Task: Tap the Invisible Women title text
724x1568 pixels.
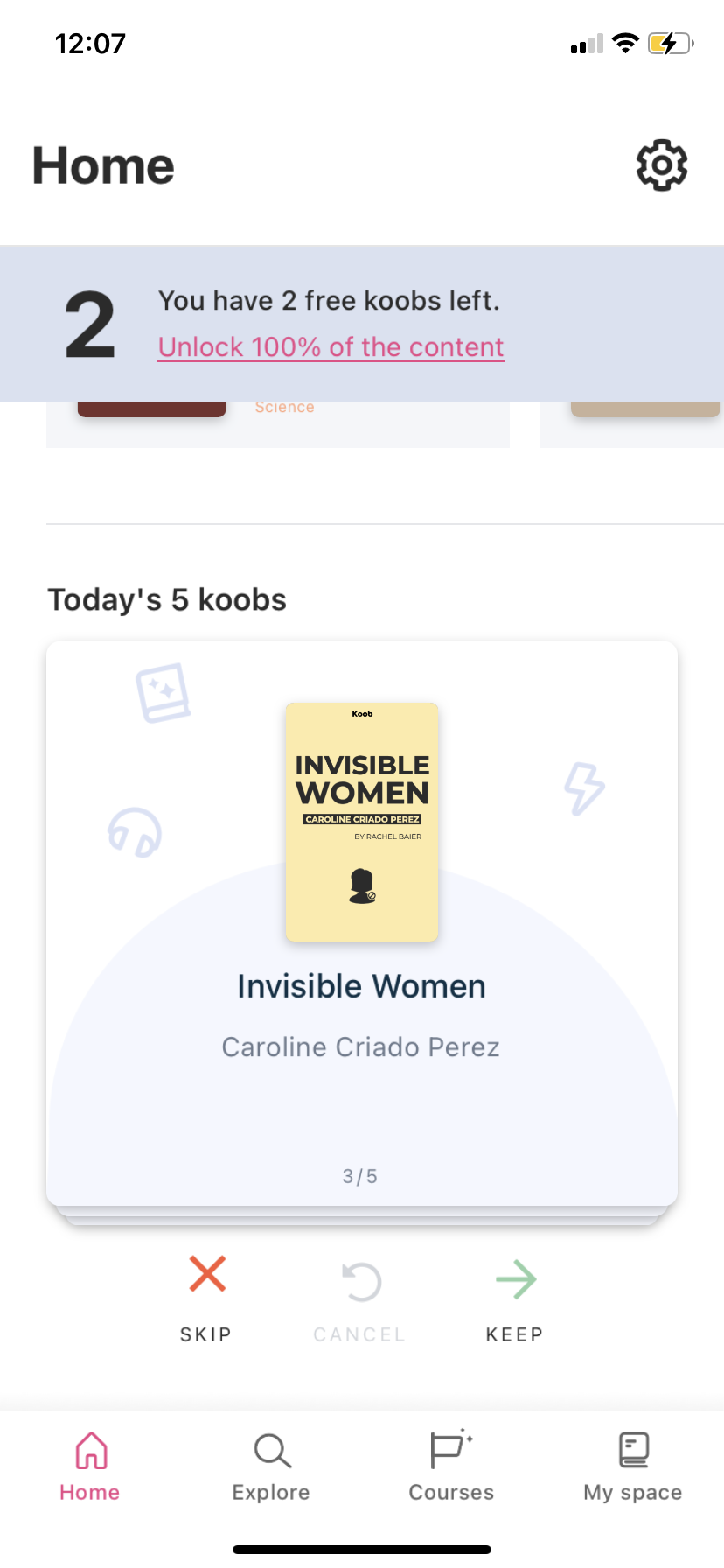Action: tap(361, 986)
